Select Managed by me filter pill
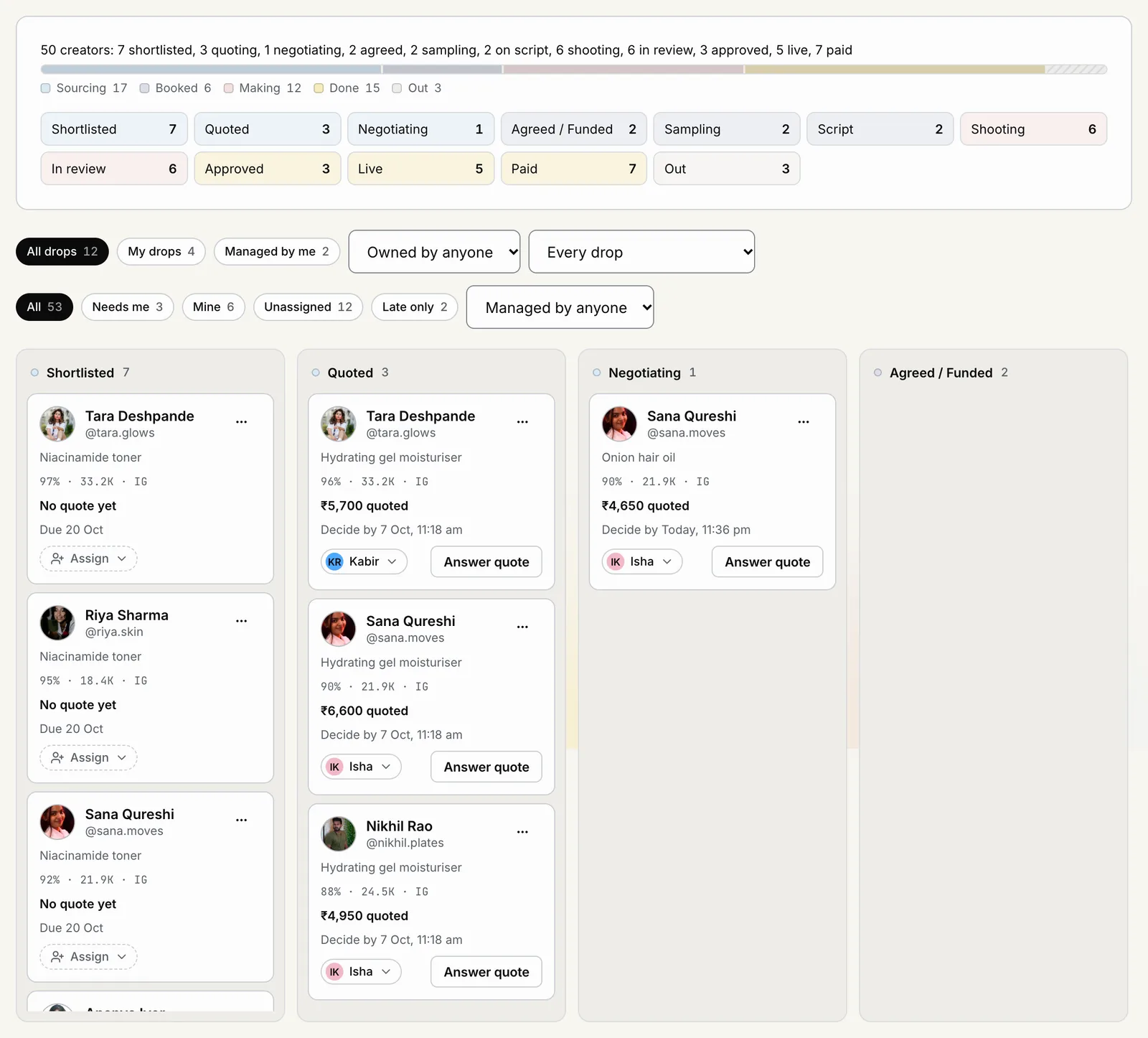Image resolution: width=1148 pixels, height=1038 pixels. pyautogui.click(x=277, y=251)
